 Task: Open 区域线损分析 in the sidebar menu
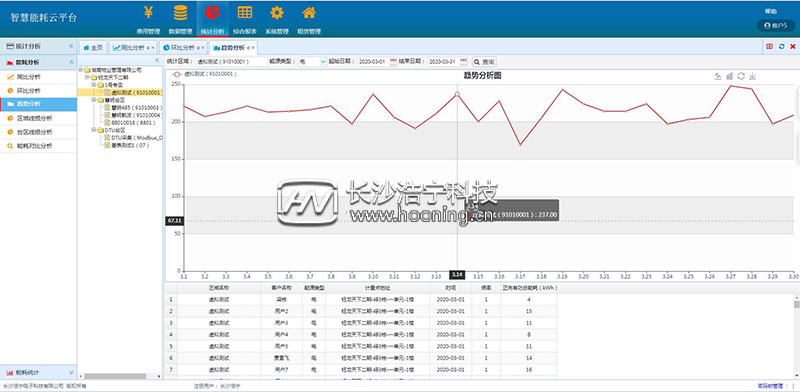[38, 118]
